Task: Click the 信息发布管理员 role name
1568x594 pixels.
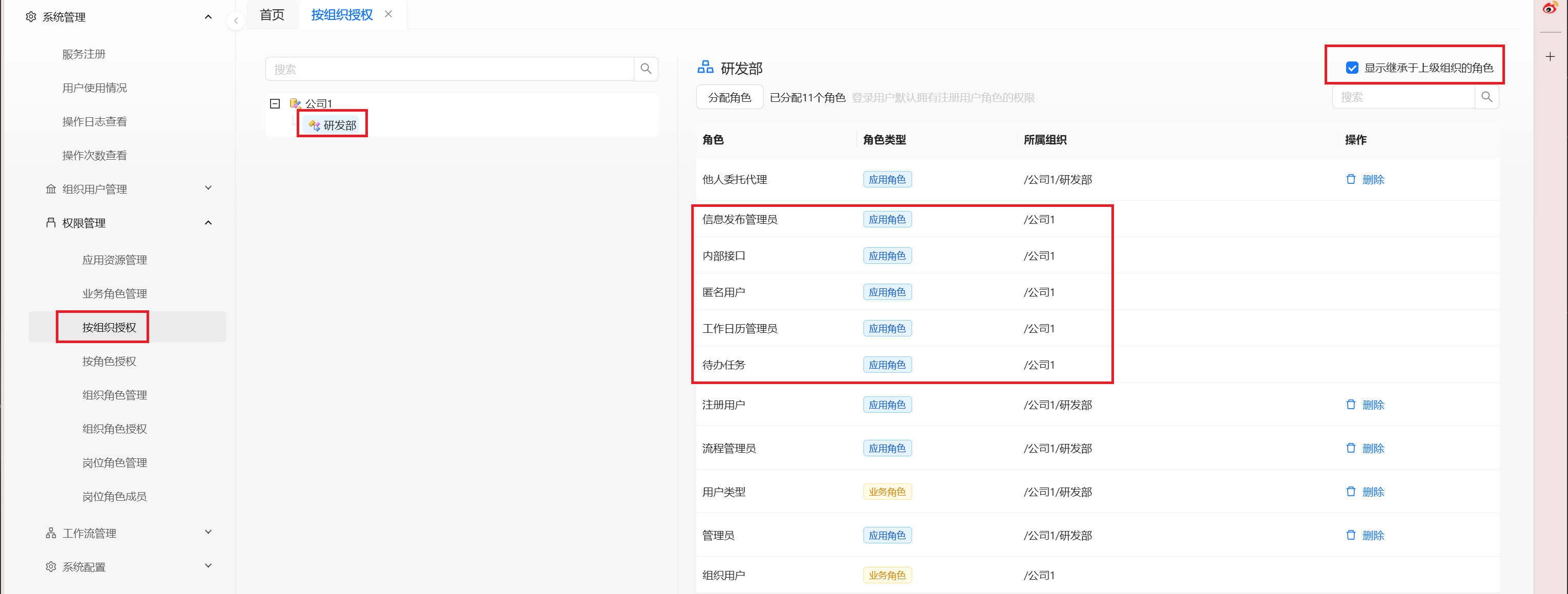Action: click(739, 220)
